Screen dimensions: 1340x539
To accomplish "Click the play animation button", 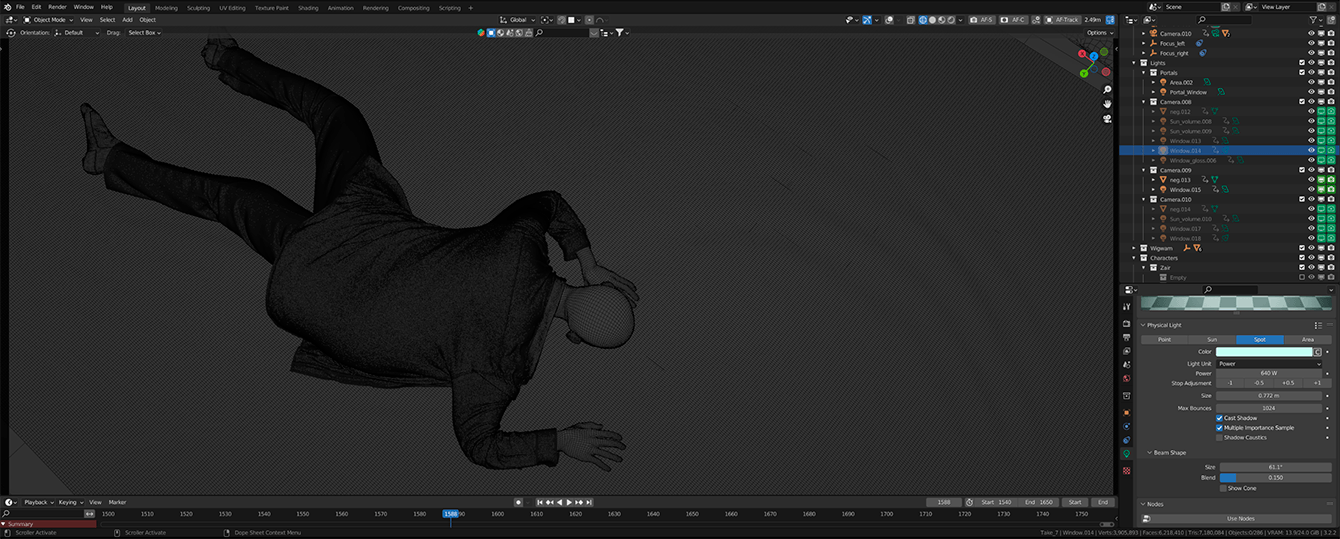I will click(x=569, y=502).
